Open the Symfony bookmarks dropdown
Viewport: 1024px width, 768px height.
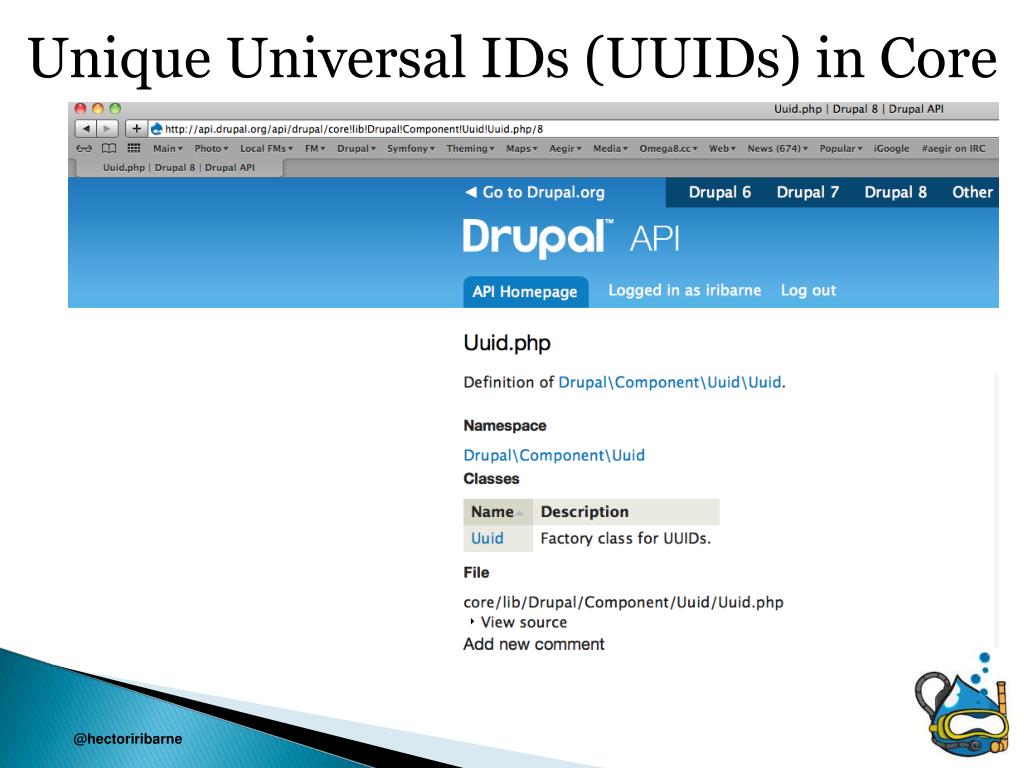411,148
